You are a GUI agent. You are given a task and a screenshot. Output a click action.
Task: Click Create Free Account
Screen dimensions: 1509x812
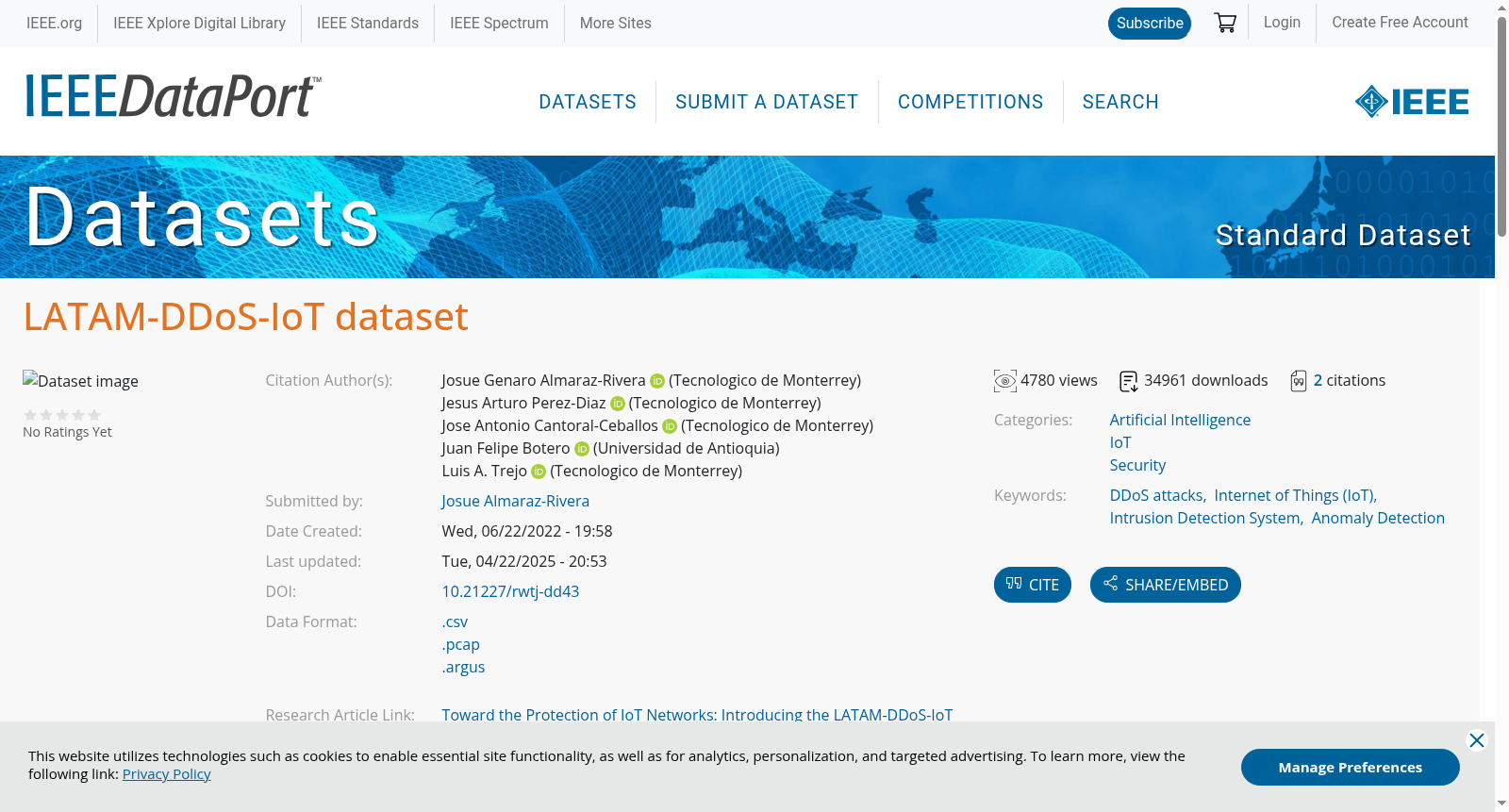click(x=1400, y=22)
